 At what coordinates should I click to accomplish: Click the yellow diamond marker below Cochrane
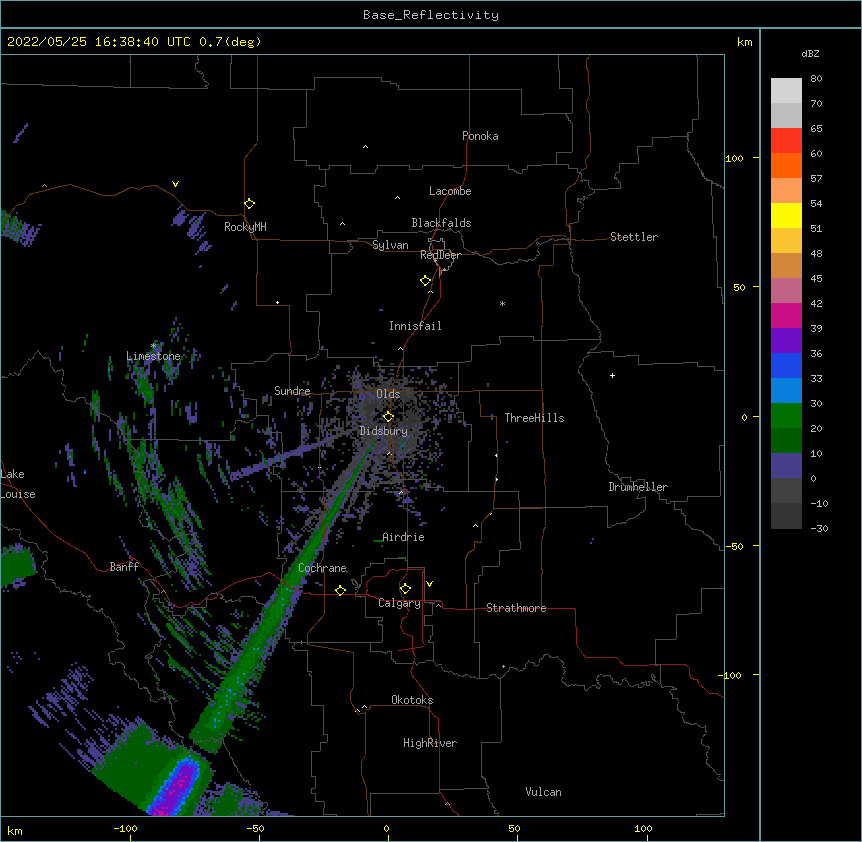pyautogui.click(x=340, y=590)
